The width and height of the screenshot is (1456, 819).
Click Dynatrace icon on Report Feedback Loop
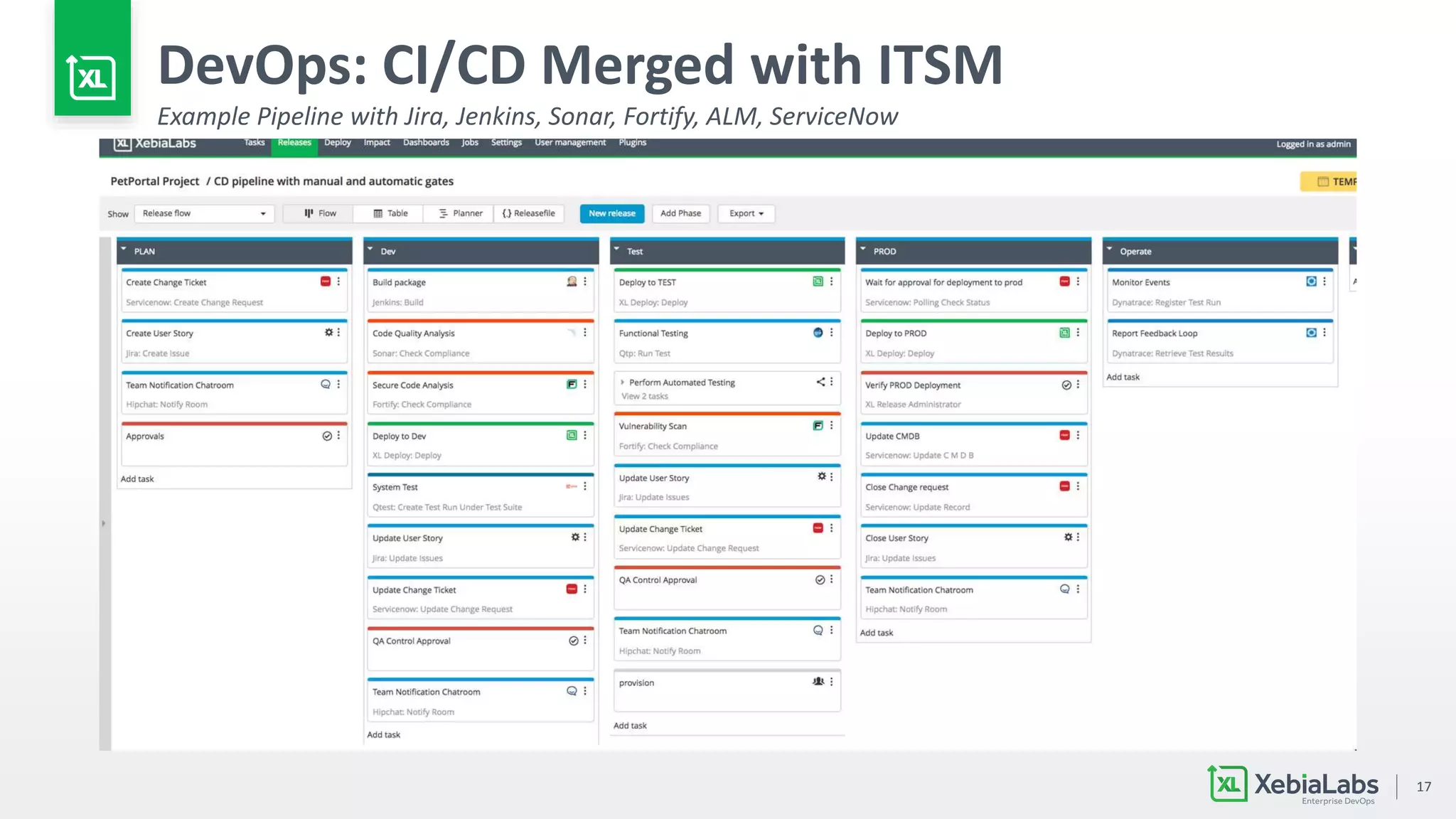[1312, 333]
